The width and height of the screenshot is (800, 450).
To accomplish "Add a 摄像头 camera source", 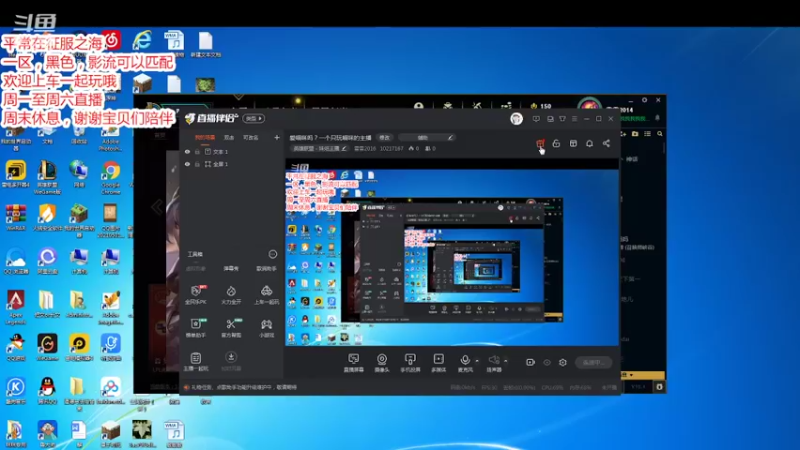I will tap(382, 363).
